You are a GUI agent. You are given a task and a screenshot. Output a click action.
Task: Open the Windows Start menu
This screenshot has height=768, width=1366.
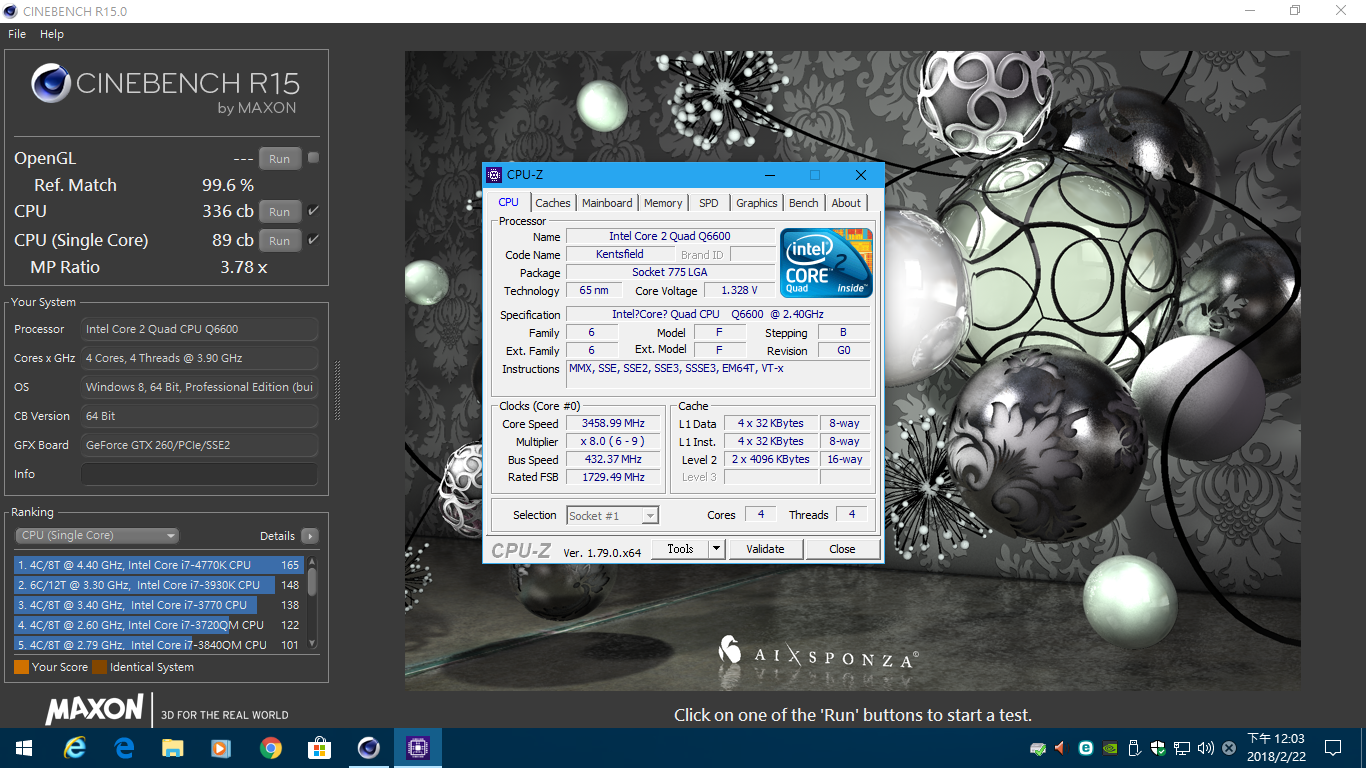(x=23, y=748)
